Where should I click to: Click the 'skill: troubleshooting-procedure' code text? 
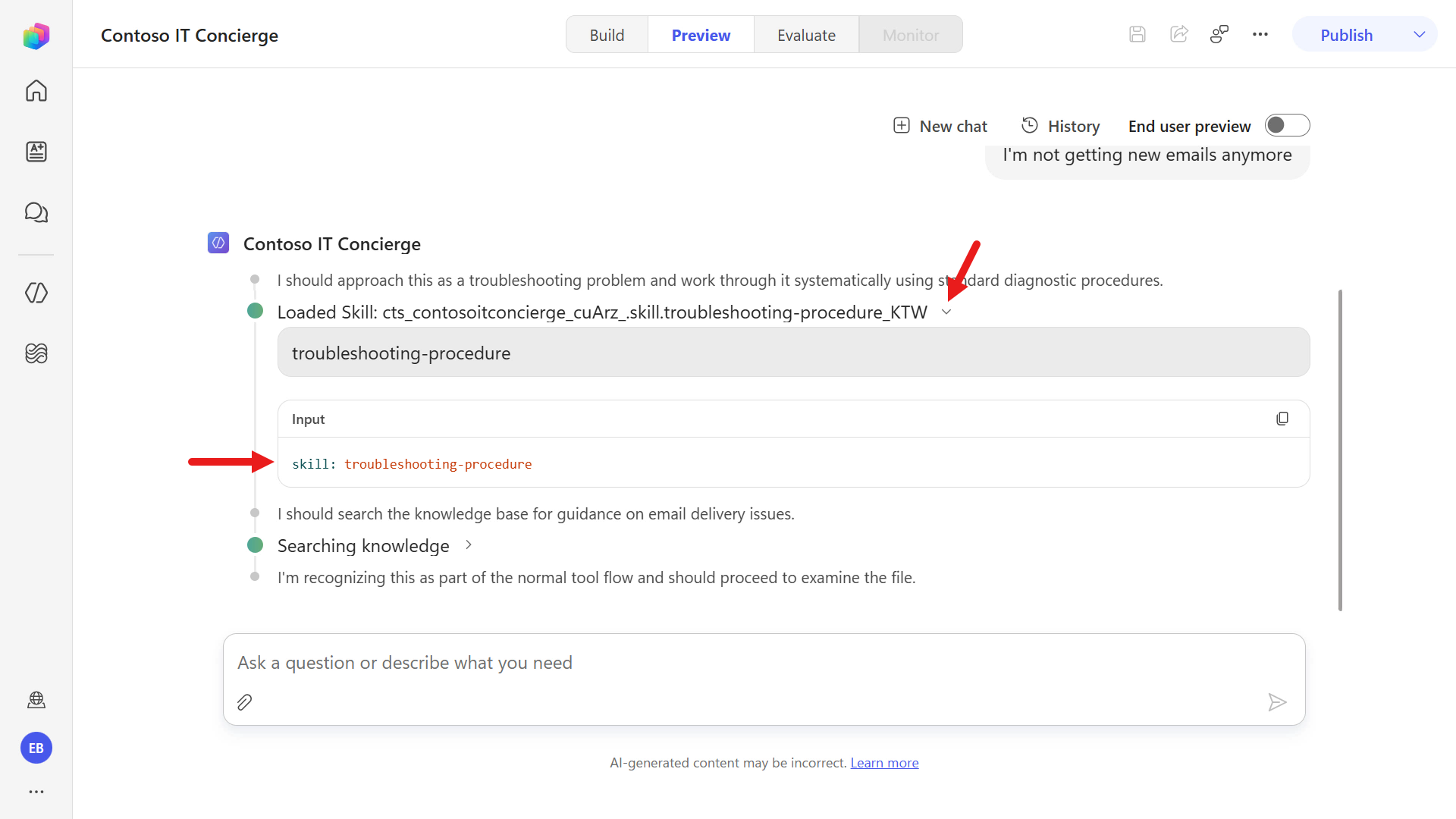[x=412, y=464]
